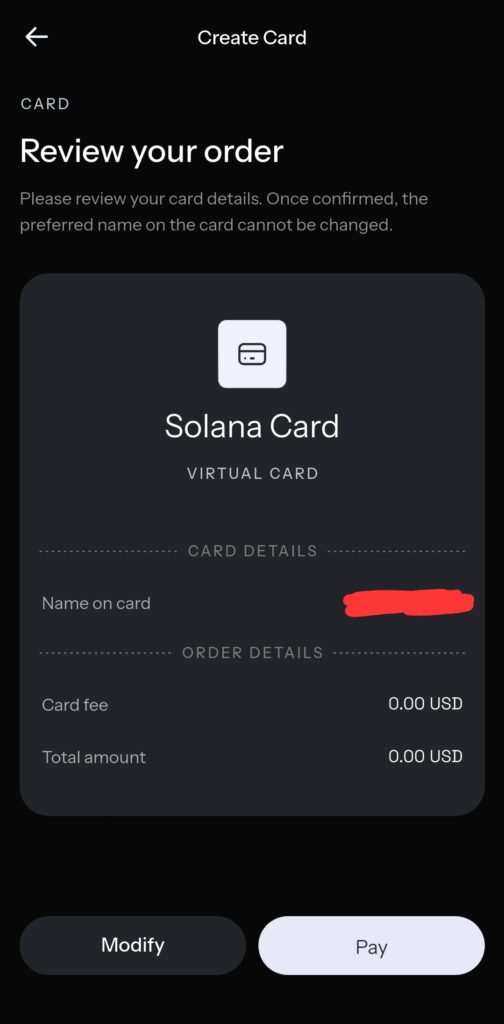Click the Pay button

371,946
